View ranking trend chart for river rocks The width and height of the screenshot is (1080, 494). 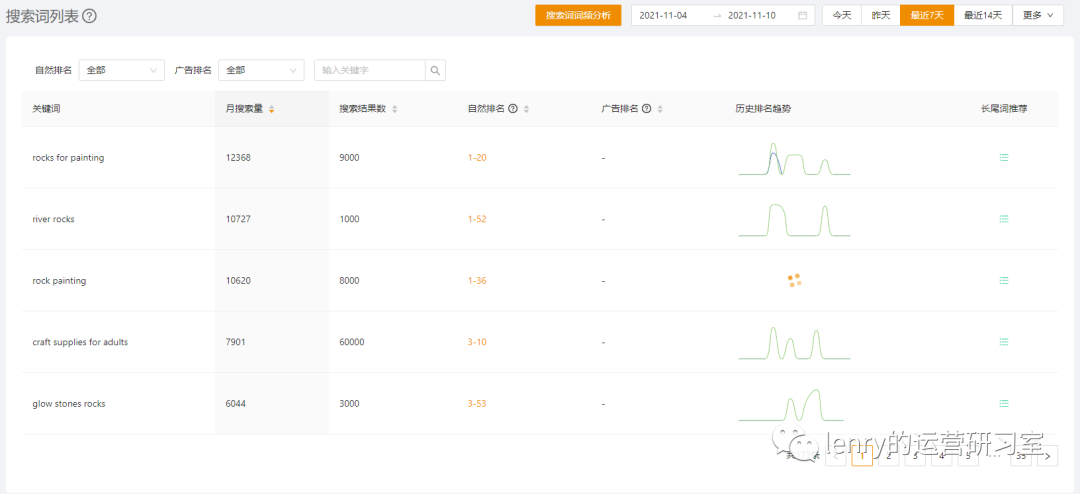[x=794, y=220]
